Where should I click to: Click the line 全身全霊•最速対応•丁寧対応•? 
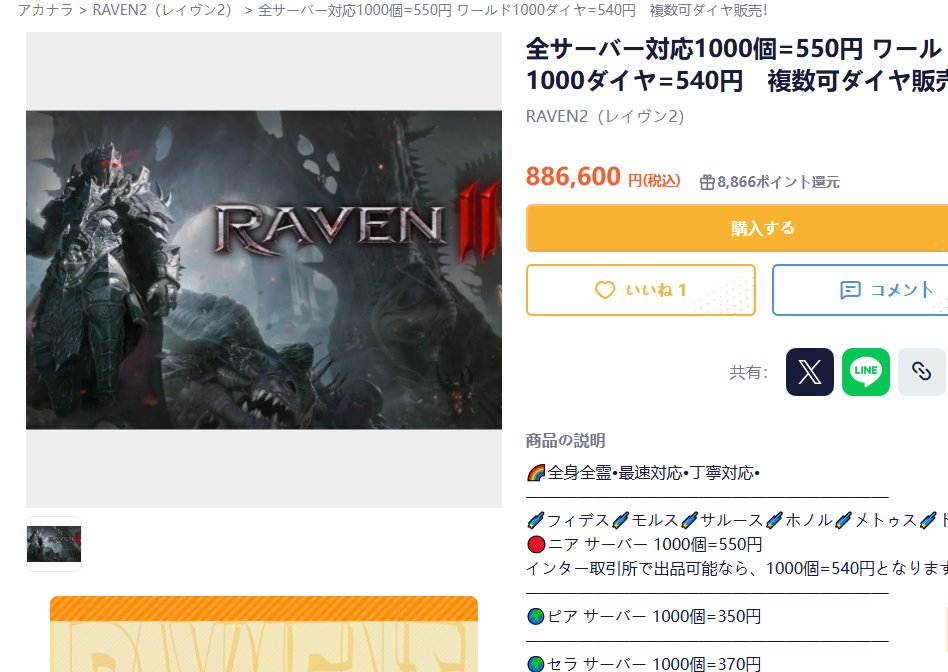click(643, 473)
